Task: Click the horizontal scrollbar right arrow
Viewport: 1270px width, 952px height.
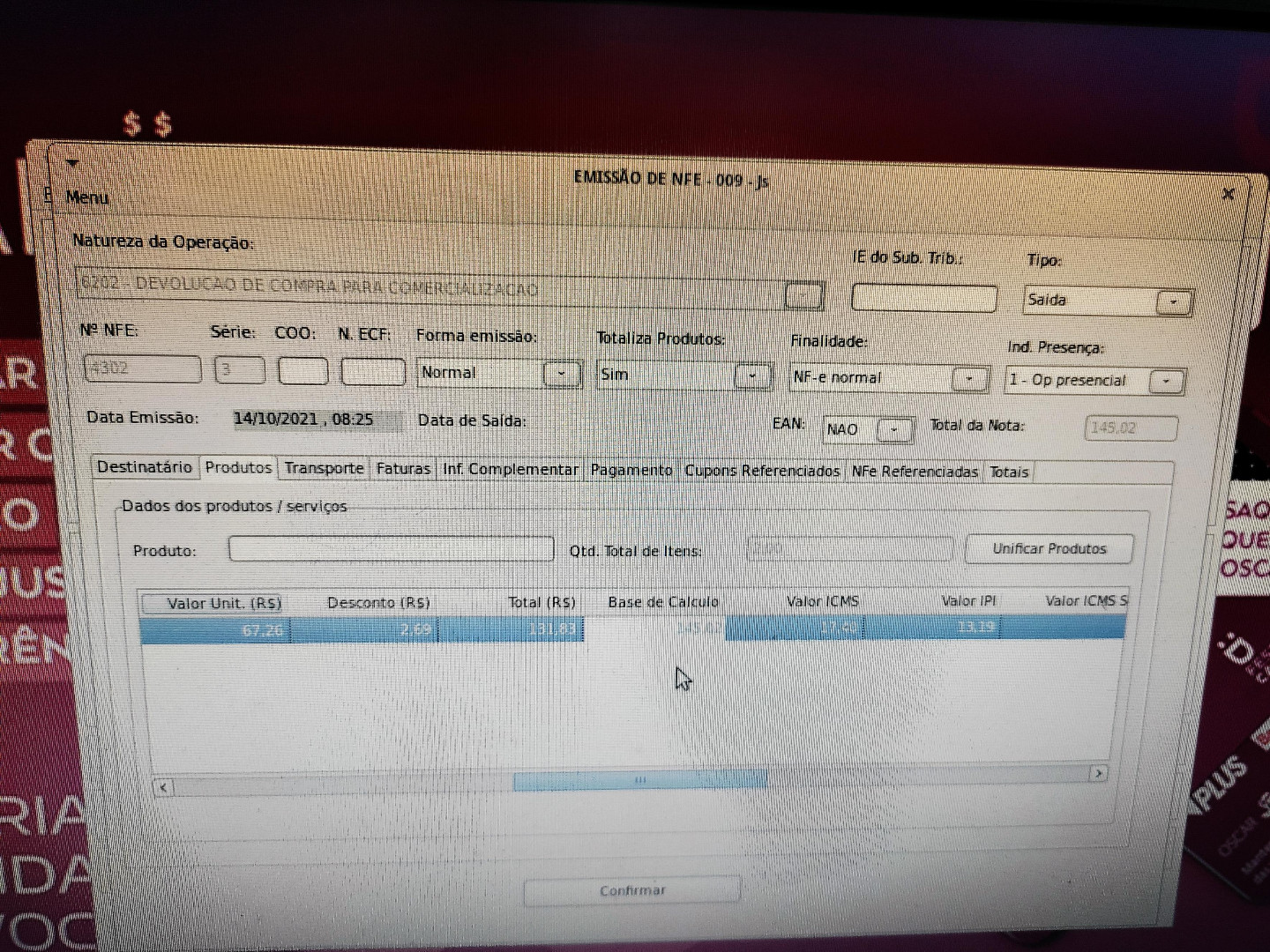Action: tap(1098, 774)
